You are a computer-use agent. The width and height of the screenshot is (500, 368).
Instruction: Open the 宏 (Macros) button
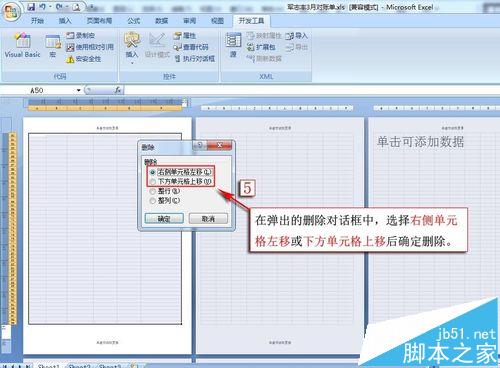(53, 46)
